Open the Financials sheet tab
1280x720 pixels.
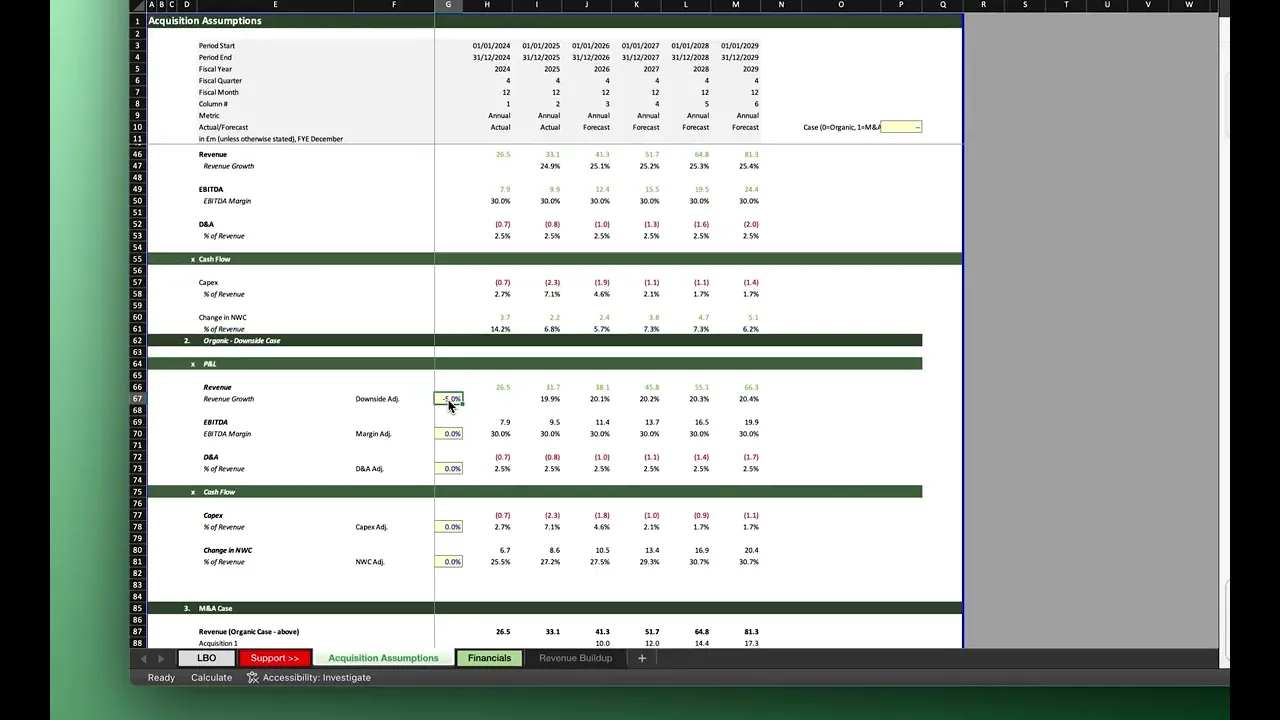(489, 658)
